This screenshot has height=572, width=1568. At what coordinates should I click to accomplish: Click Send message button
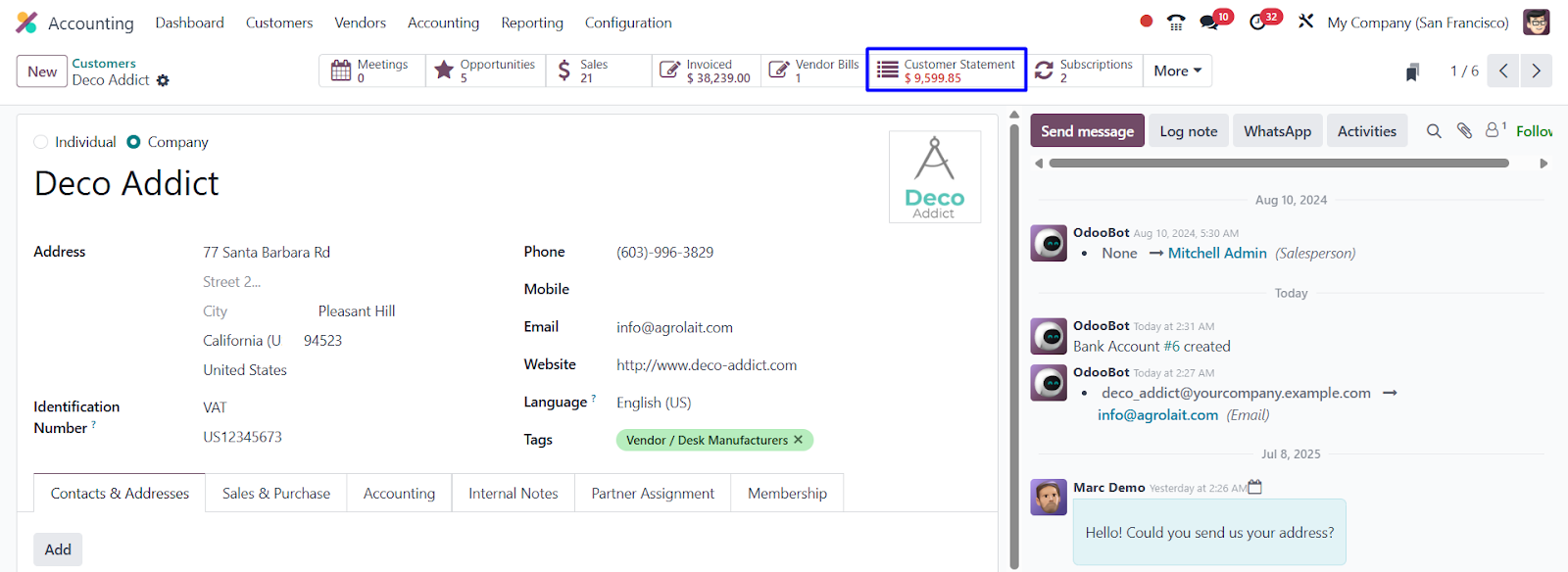point(1087,130)
